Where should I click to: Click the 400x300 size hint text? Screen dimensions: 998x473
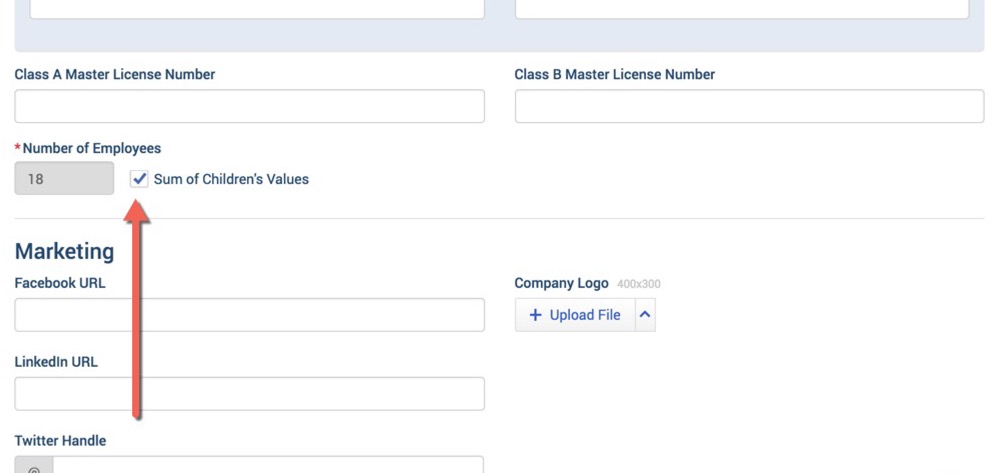coord(639,284)
